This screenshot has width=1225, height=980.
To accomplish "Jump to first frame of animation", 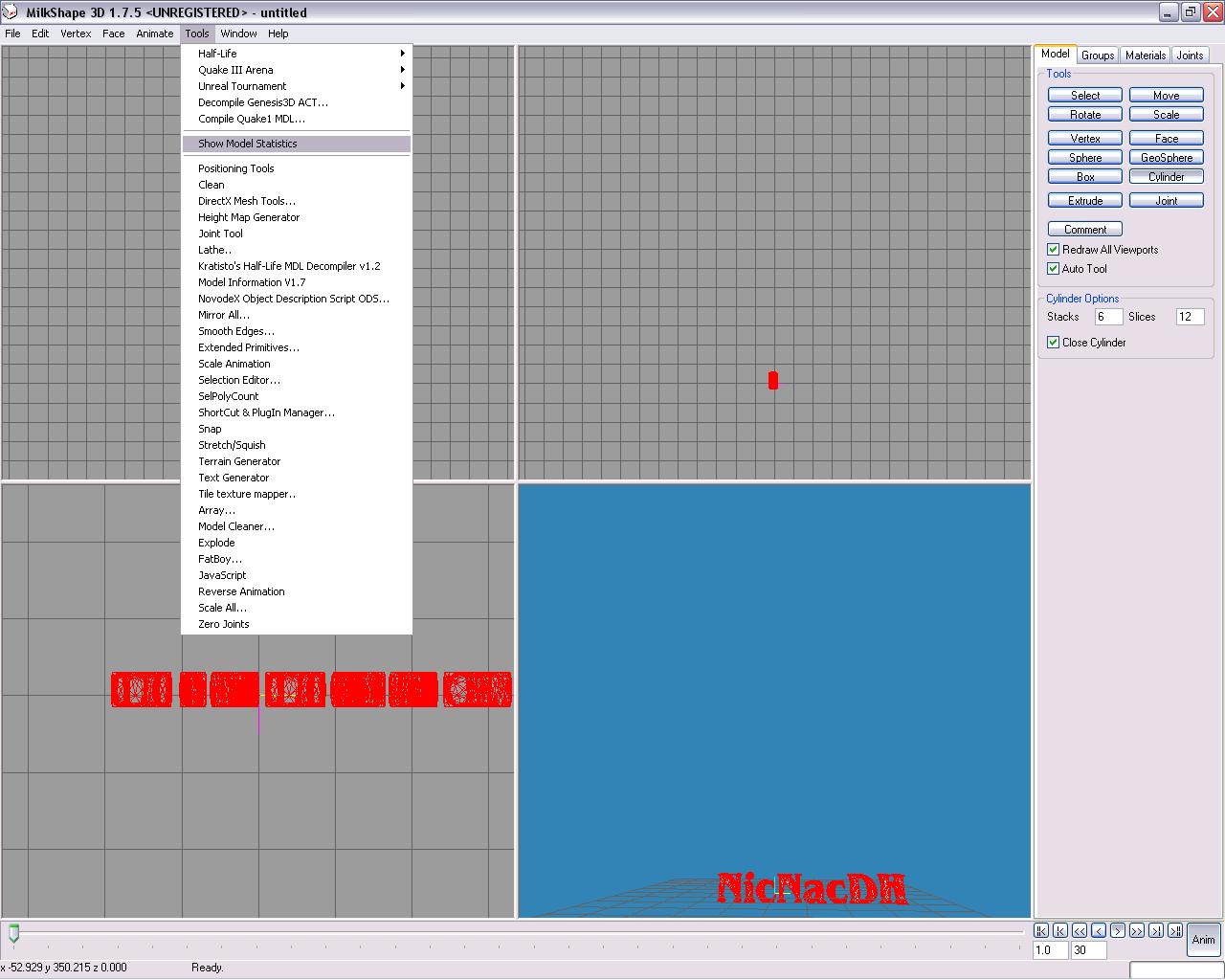I will click(x=1041, y=930).
